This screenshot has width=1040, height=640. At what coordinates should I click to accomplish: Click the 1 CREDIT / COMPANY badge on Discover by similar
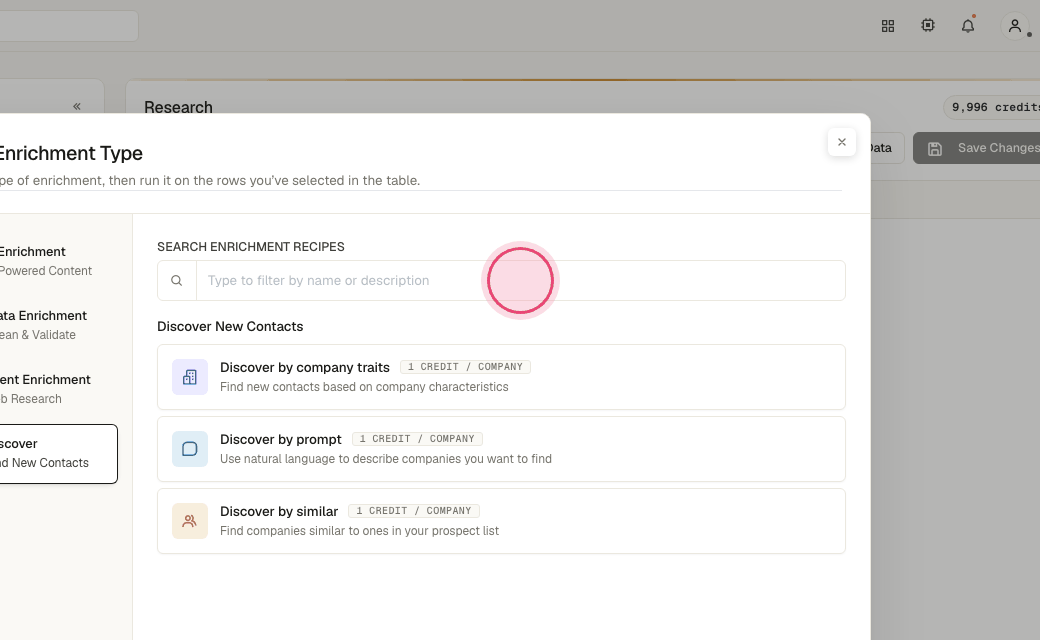pyautogui.click(x=414, y=511)
